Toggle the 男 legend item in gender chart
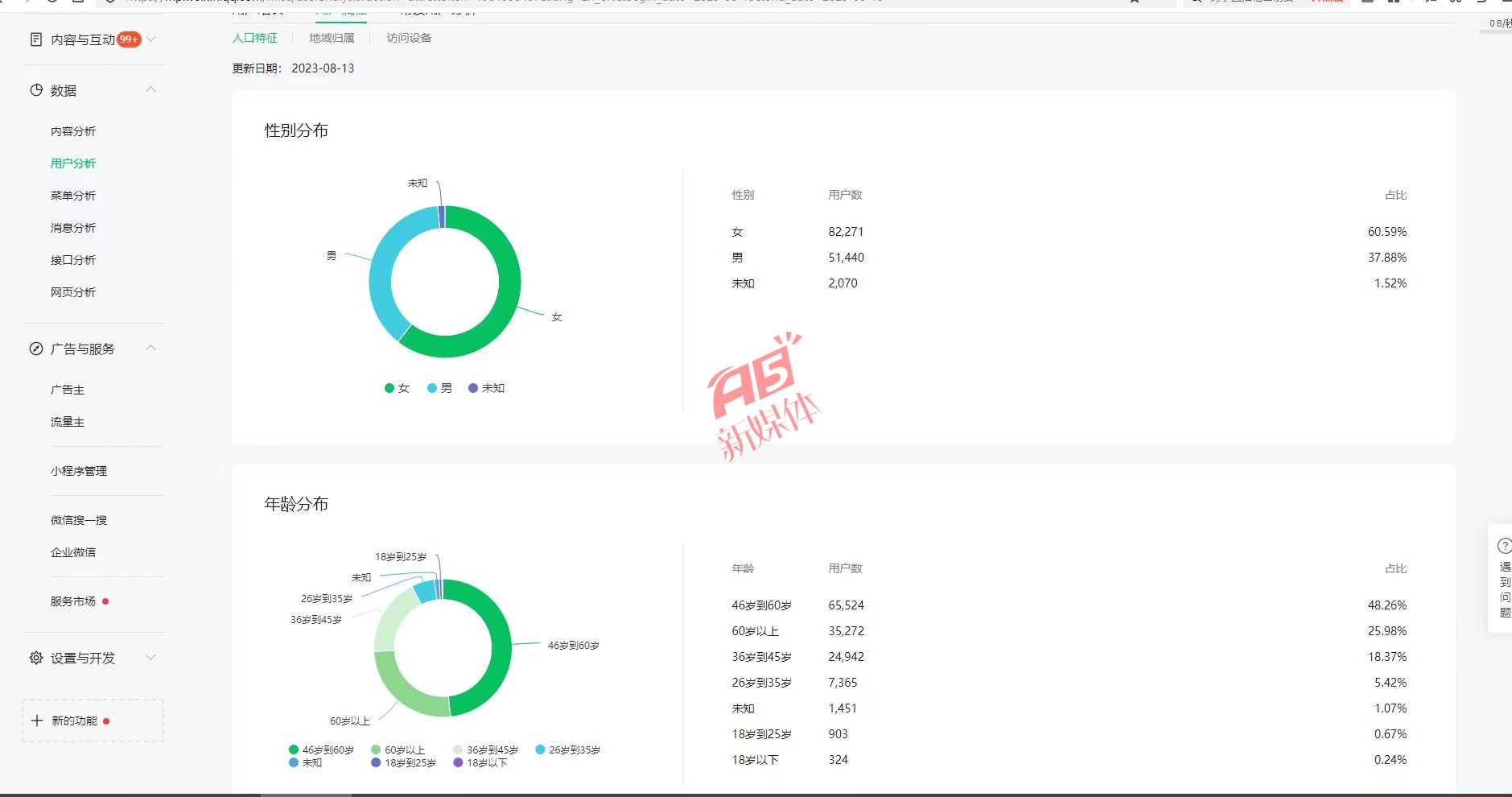Image resolution: width=1512 pixels, height=797 pixels. 439,388
